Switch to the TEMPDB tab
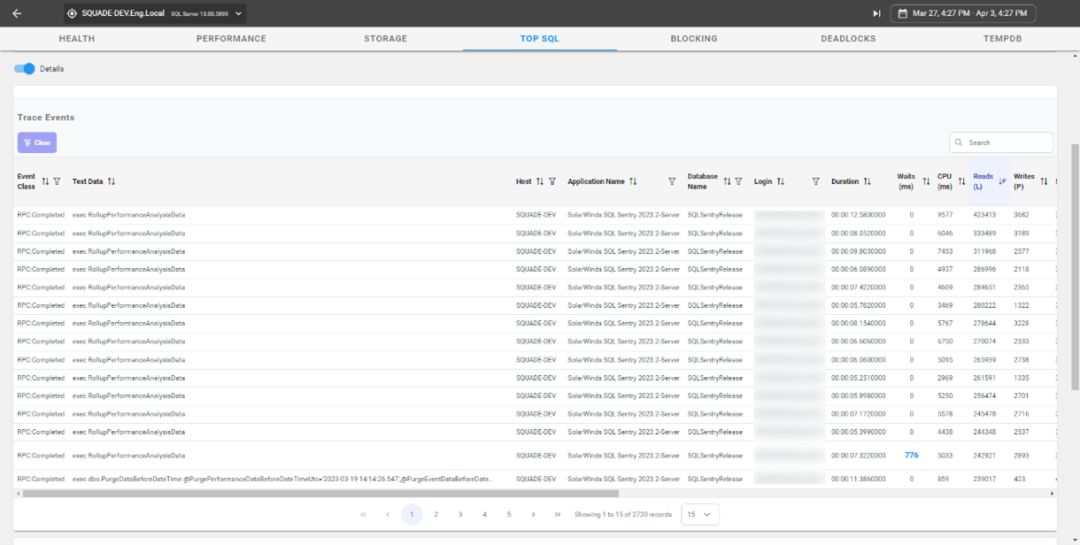 (x=1003, y=39)
